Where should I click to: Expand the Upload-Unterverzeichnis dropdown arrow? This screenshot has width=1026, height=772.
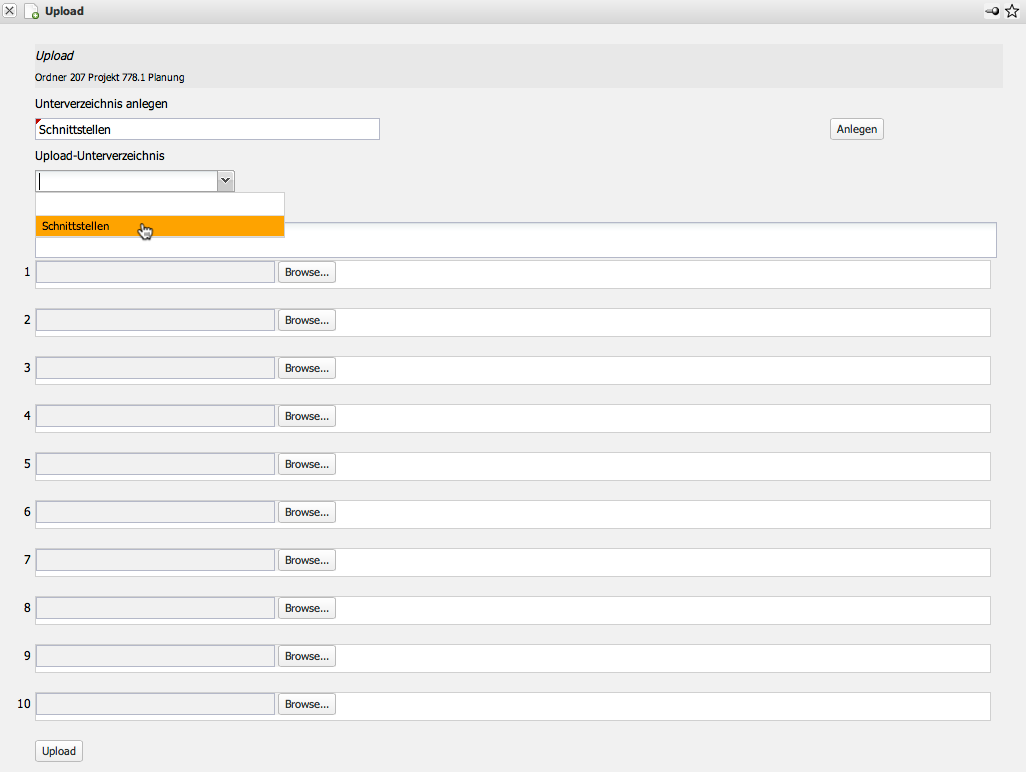tap(225, 181)
